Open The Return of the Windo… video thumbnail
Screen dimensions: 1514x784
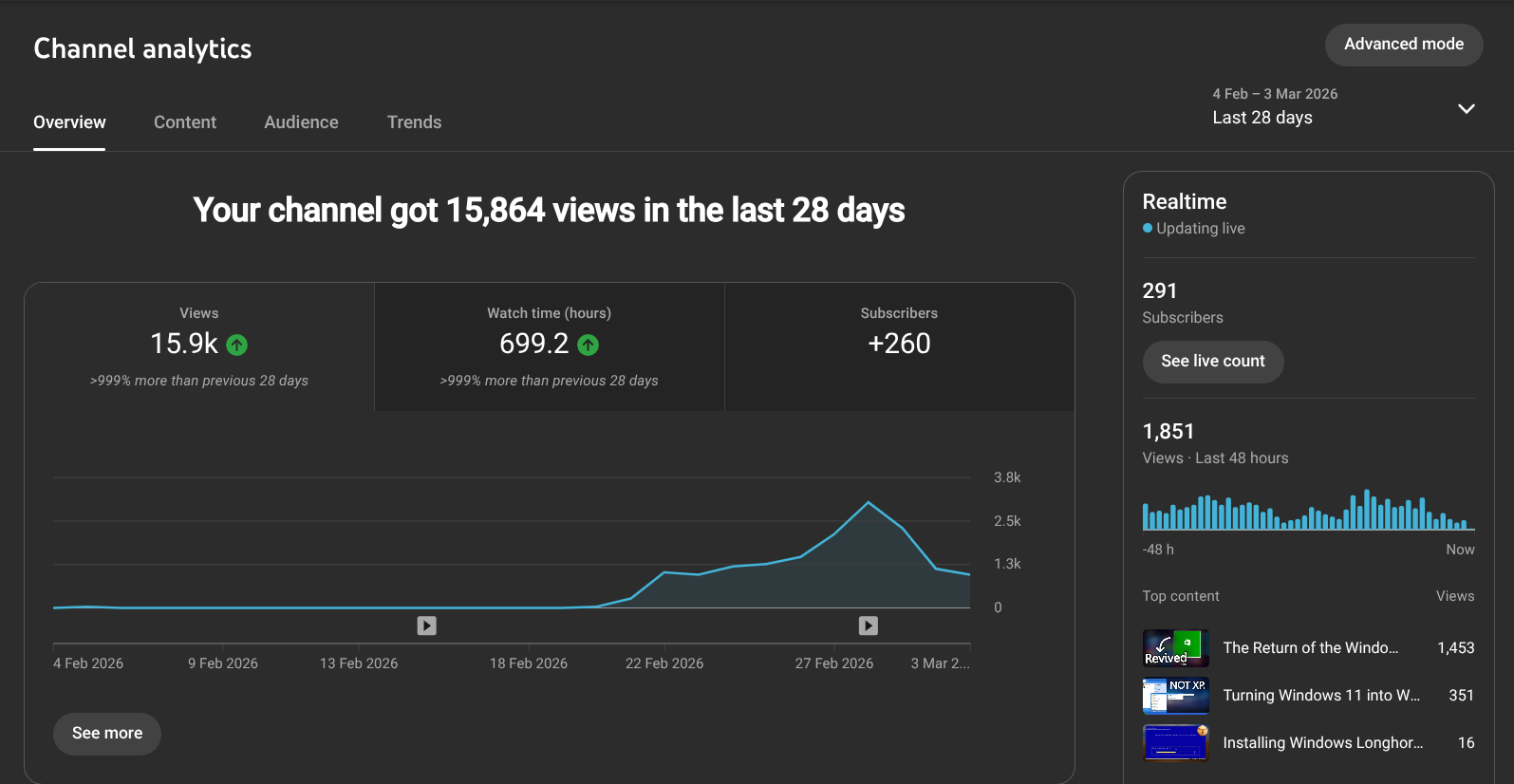1175,648
